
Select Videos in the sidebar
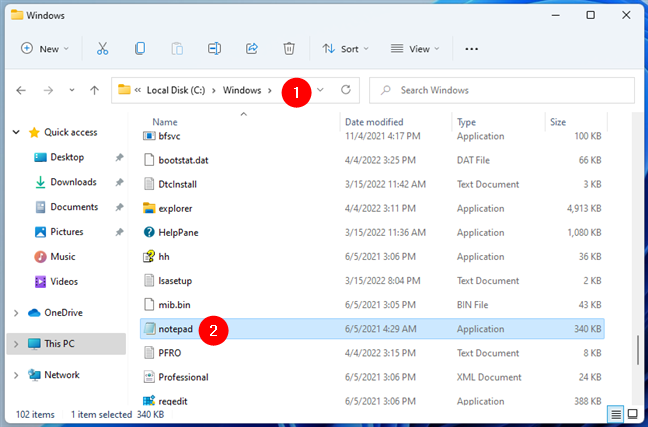coord(64,281)
